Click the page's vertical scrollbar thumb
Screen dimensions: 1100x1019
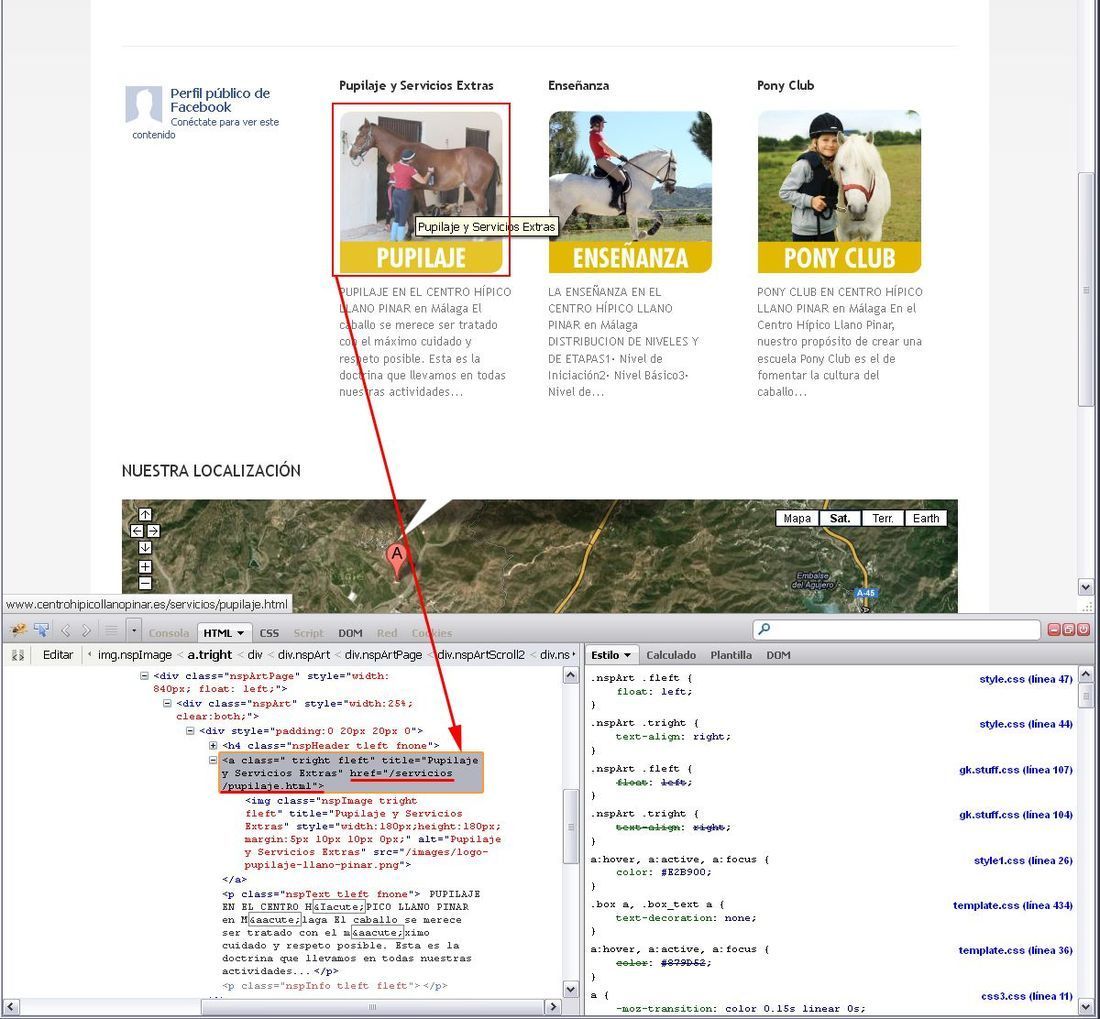[1085, 288]
